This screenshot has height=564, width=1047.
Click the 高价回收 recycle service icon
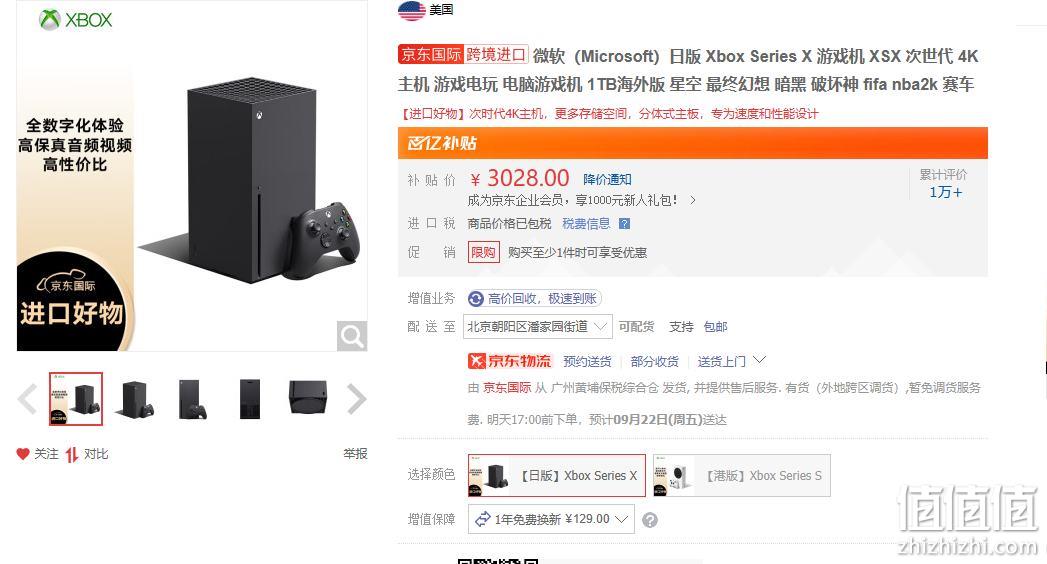476,298
